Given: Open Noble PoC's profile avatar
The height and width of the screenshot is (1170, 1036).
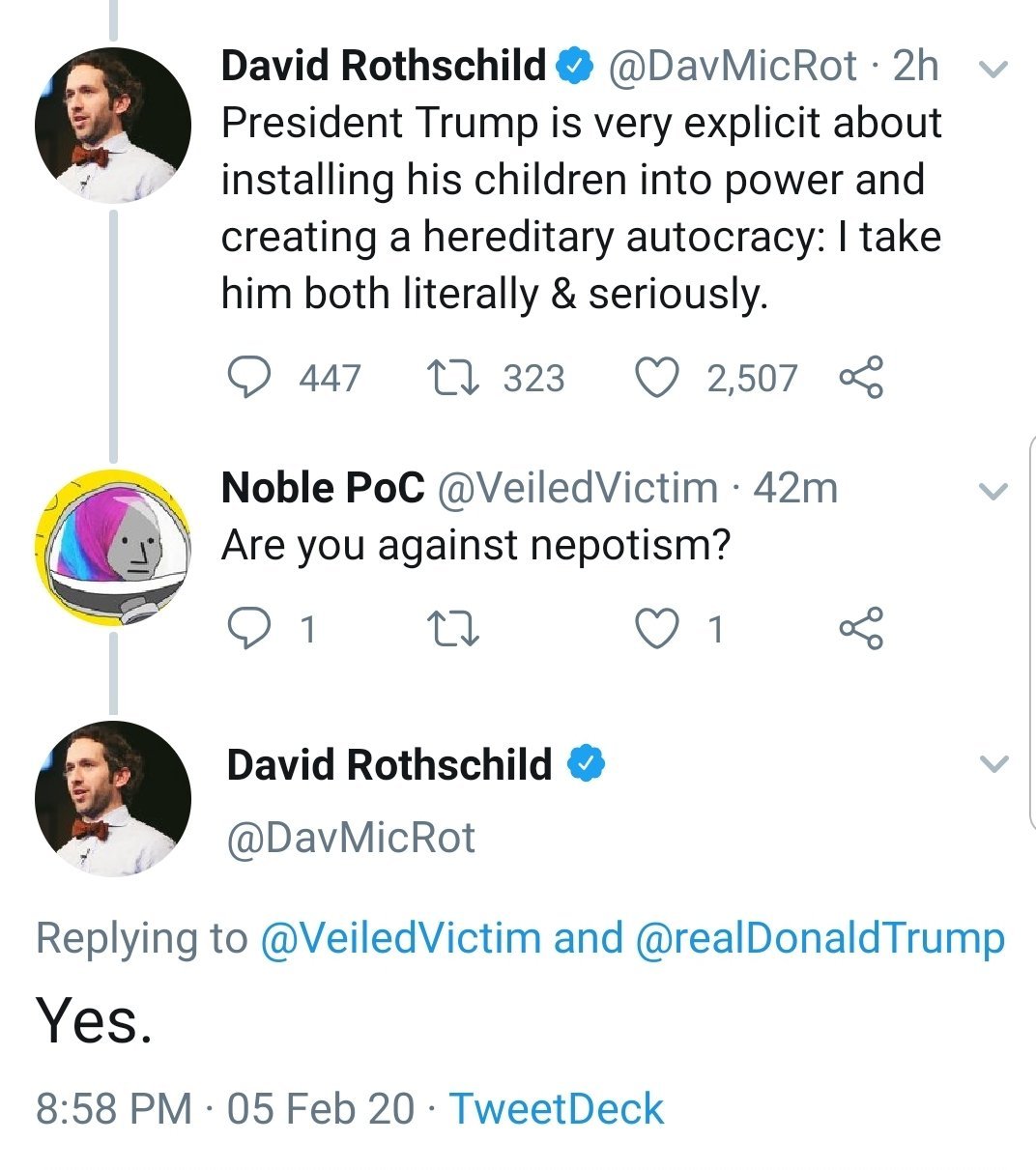Looking at the screenshot, I should pos(112,547).
